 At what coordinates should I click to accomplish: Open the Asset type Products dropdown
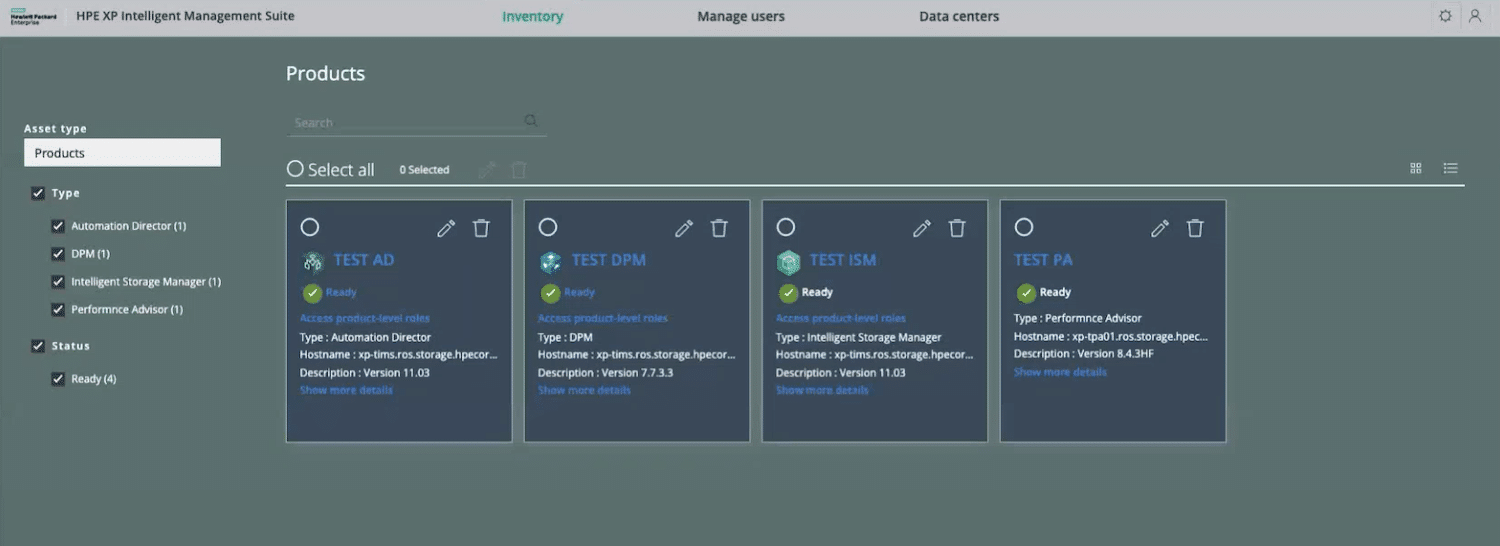pos(122,153)
